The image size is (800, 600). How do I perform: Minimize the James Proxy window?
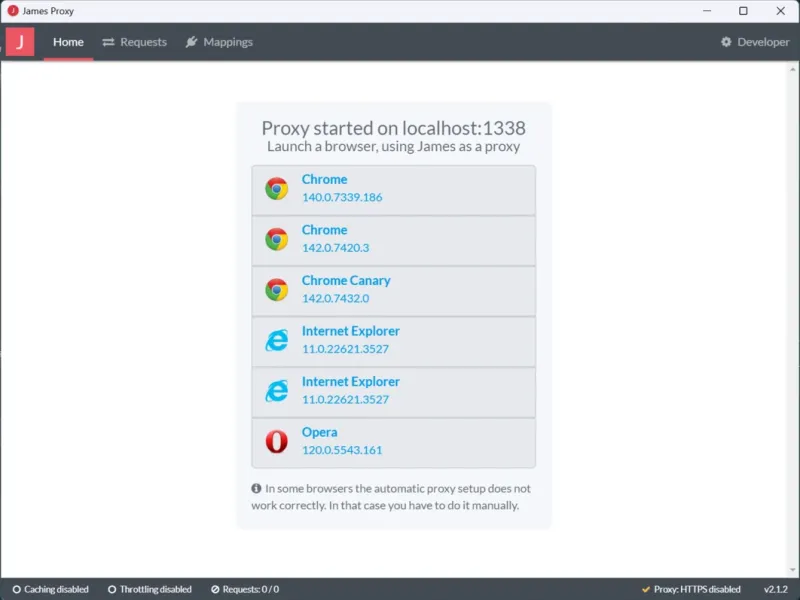click(x=707, y=11)
